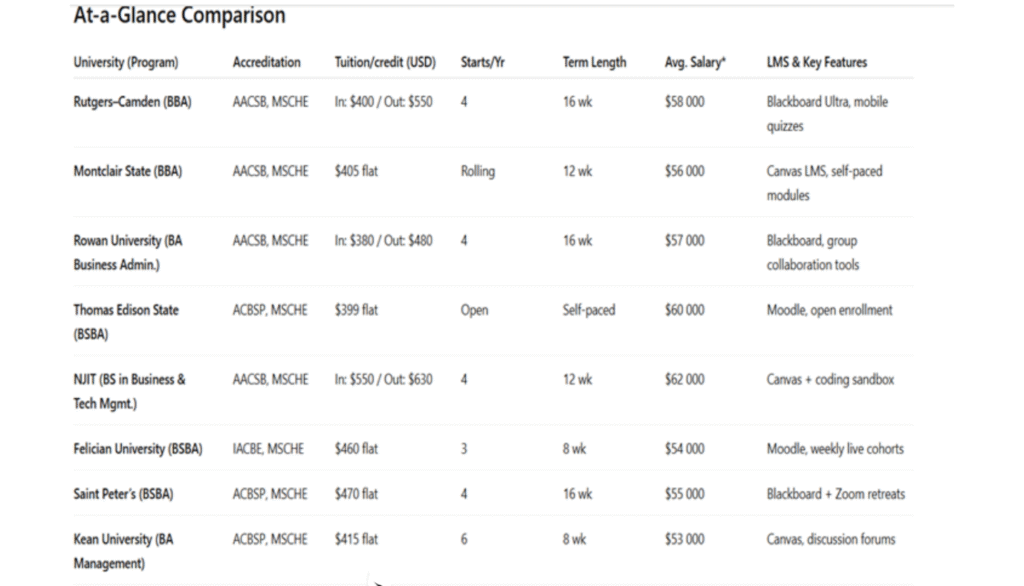Click the "University (Program)" column header
Viewport: 1024px width, 586px height.
126,62
